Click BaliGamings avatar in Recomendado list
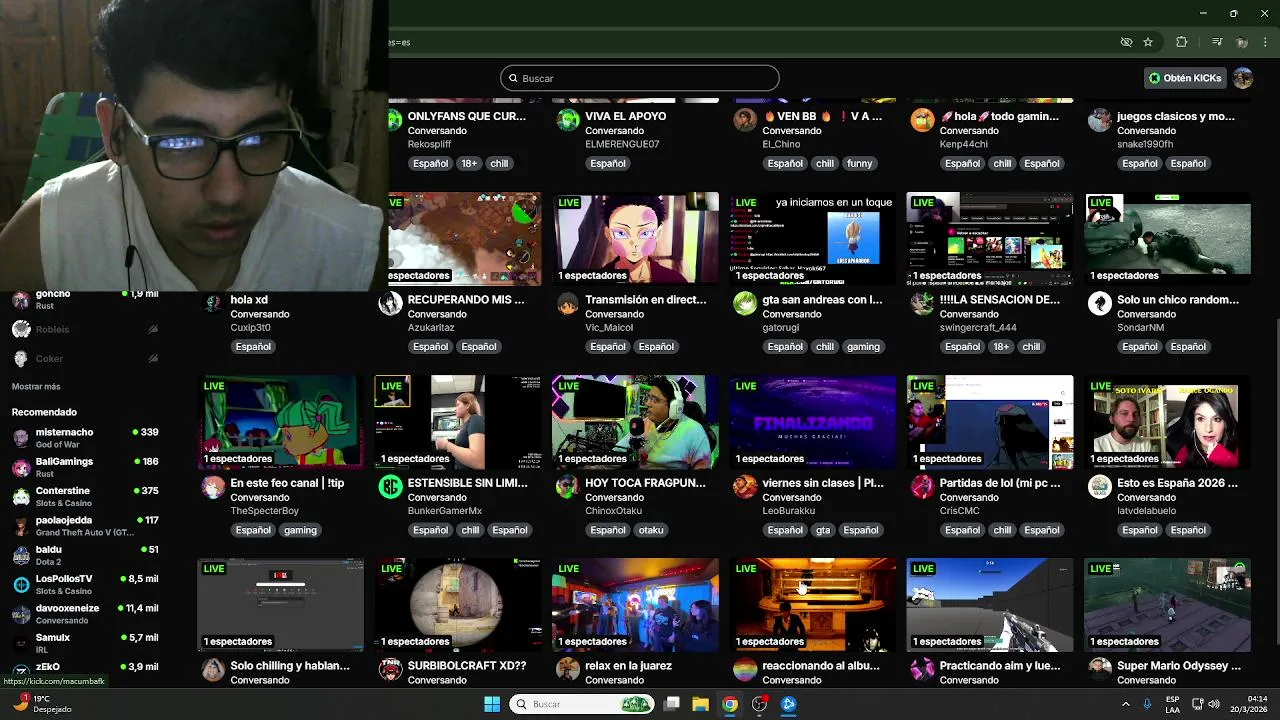This screenshot has width=1280, height=720. tap(21, 467)
